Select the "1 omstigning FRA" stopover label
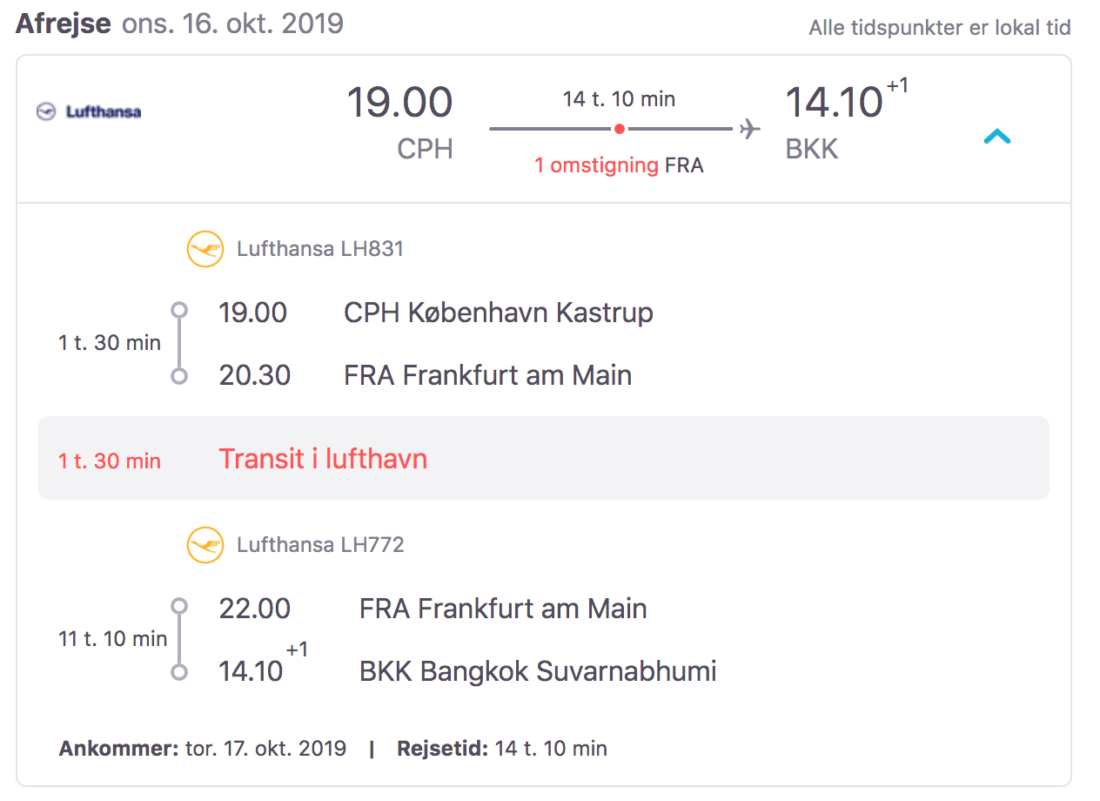1100x801 pixels. point(619,166)
